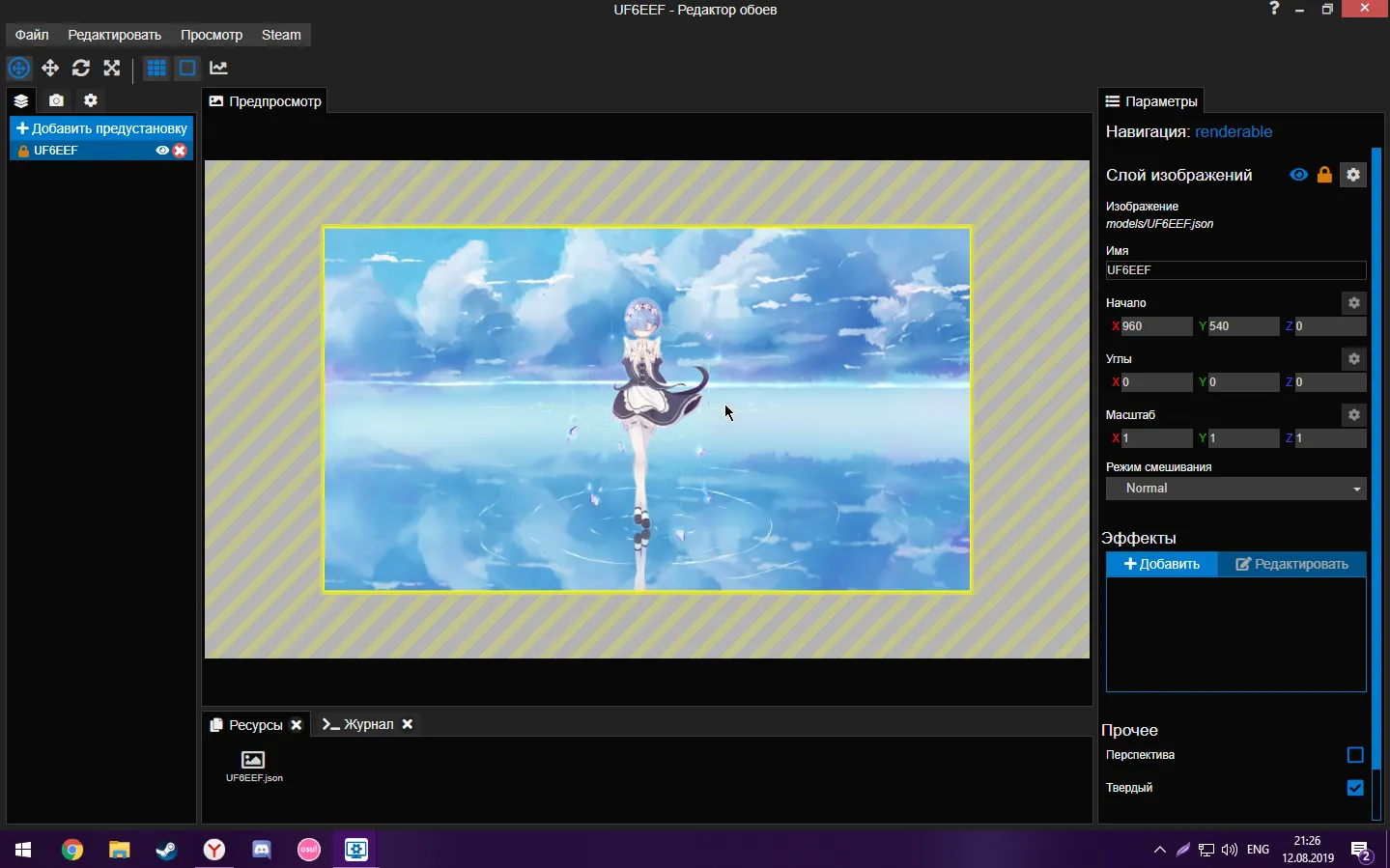Click Углы X field

coord(1156,382)
